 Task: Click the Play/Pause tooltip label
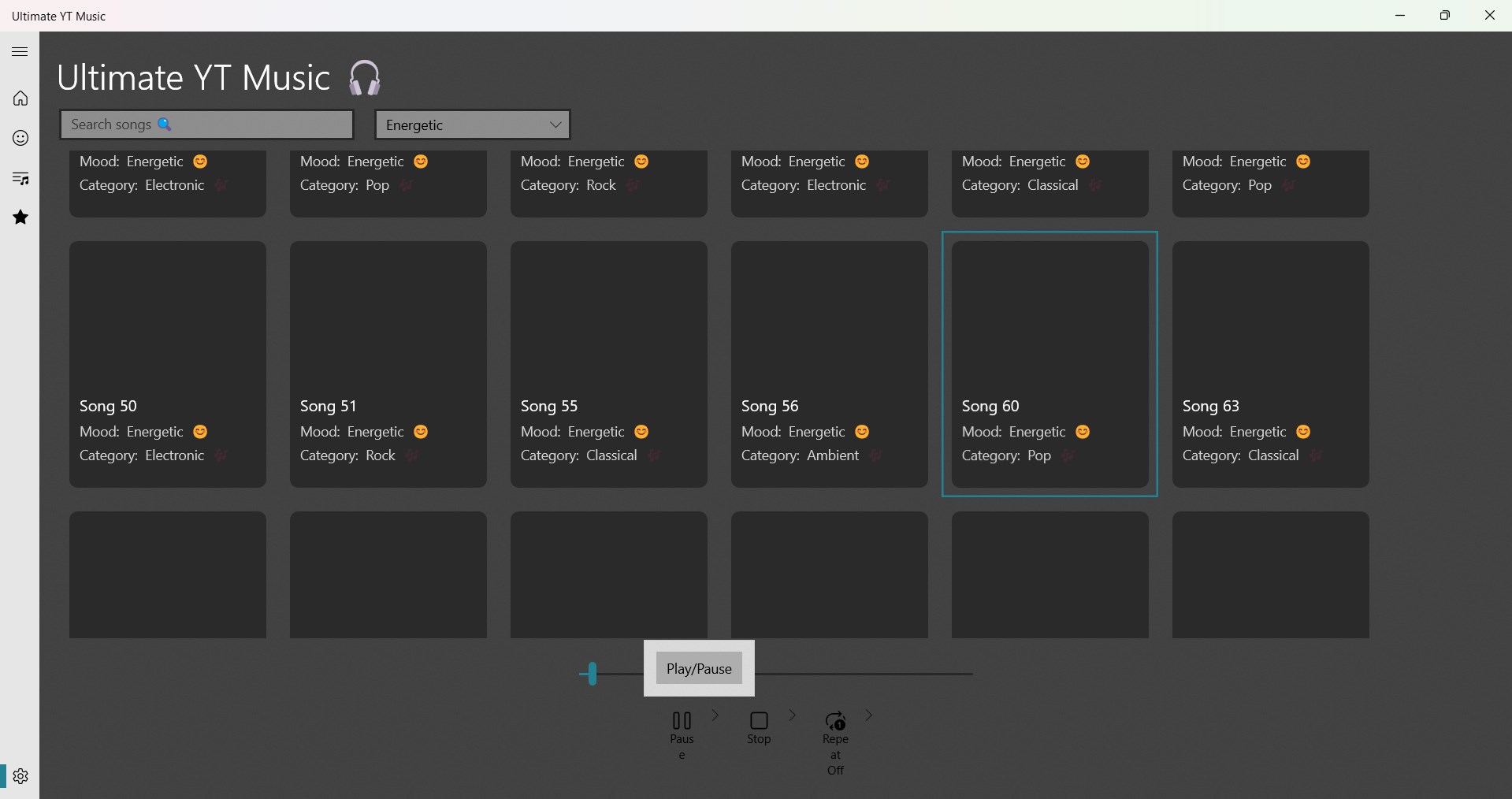699,668
